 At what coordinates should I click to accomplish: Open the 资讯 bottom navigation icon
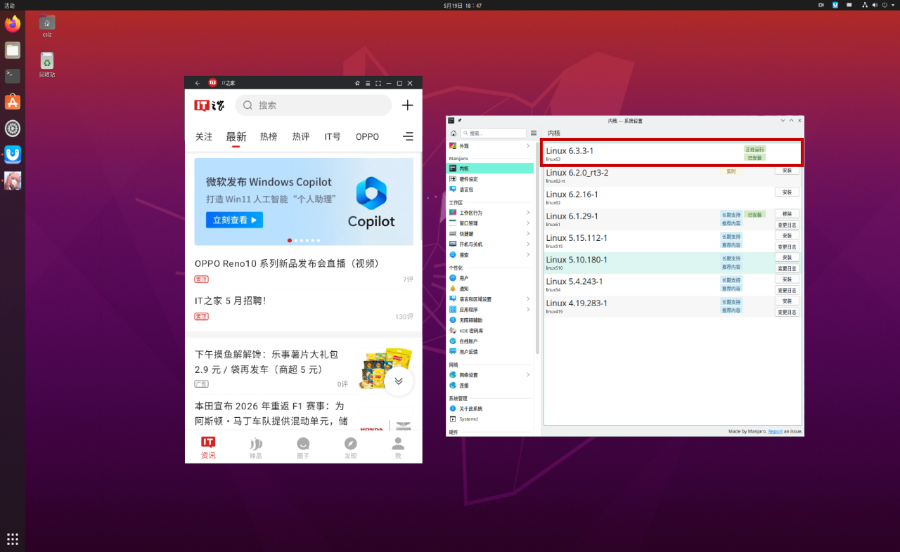pyautogui.click(x=208, y=448)
